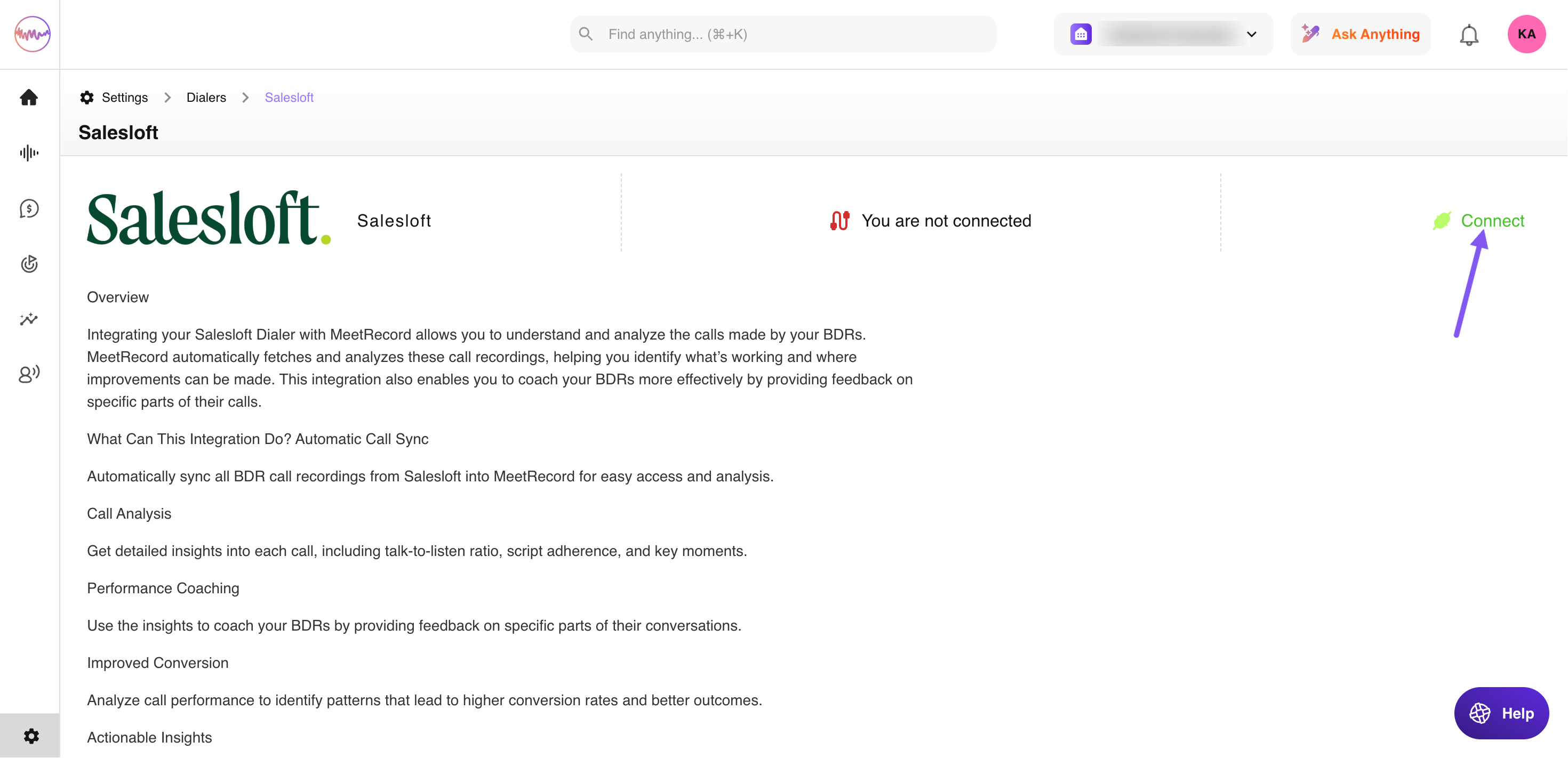Open the analytics pie chart icon

pos(29,264)
